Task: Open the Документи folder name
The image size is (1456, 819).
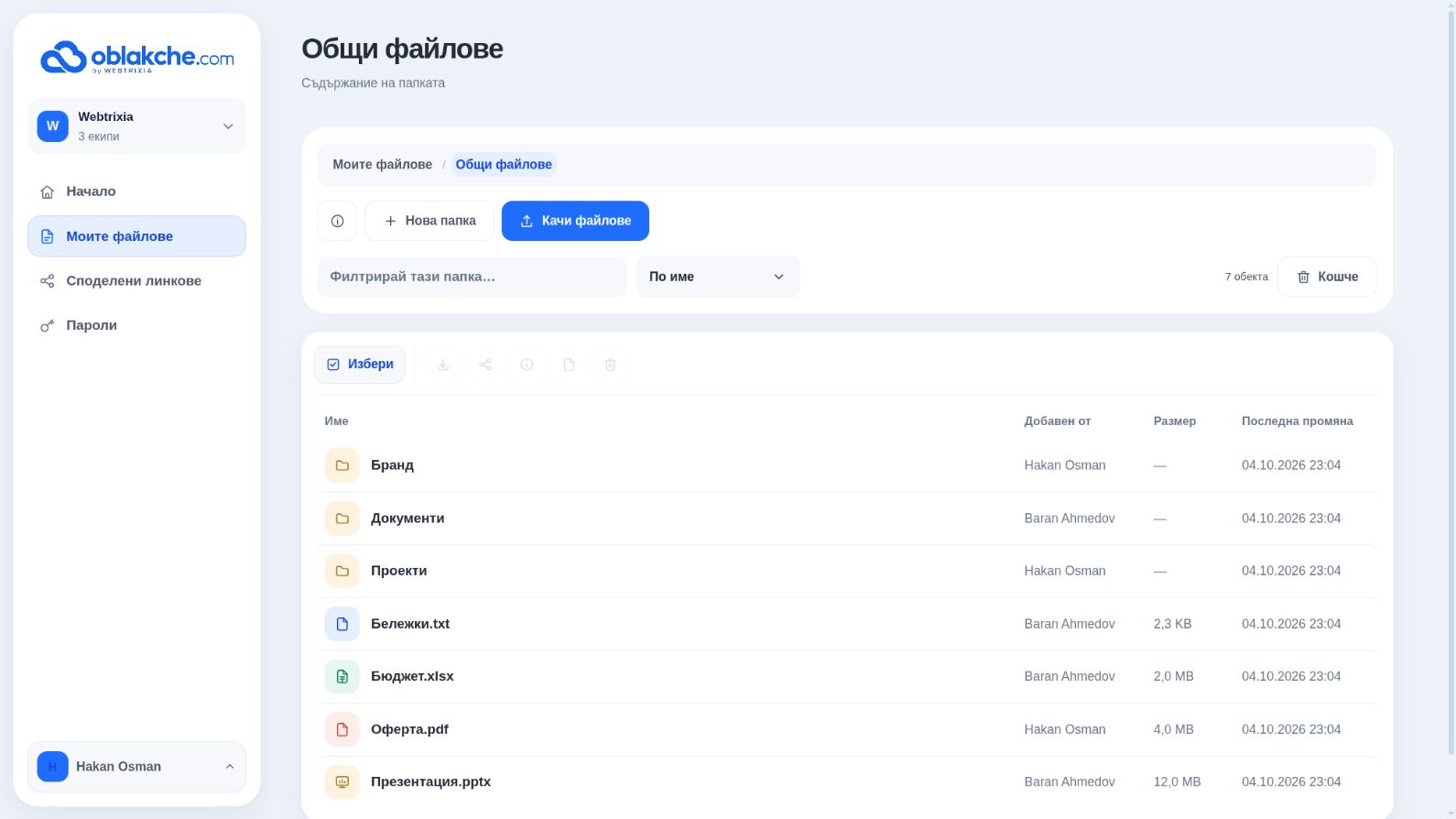Action: click(407, 519)
